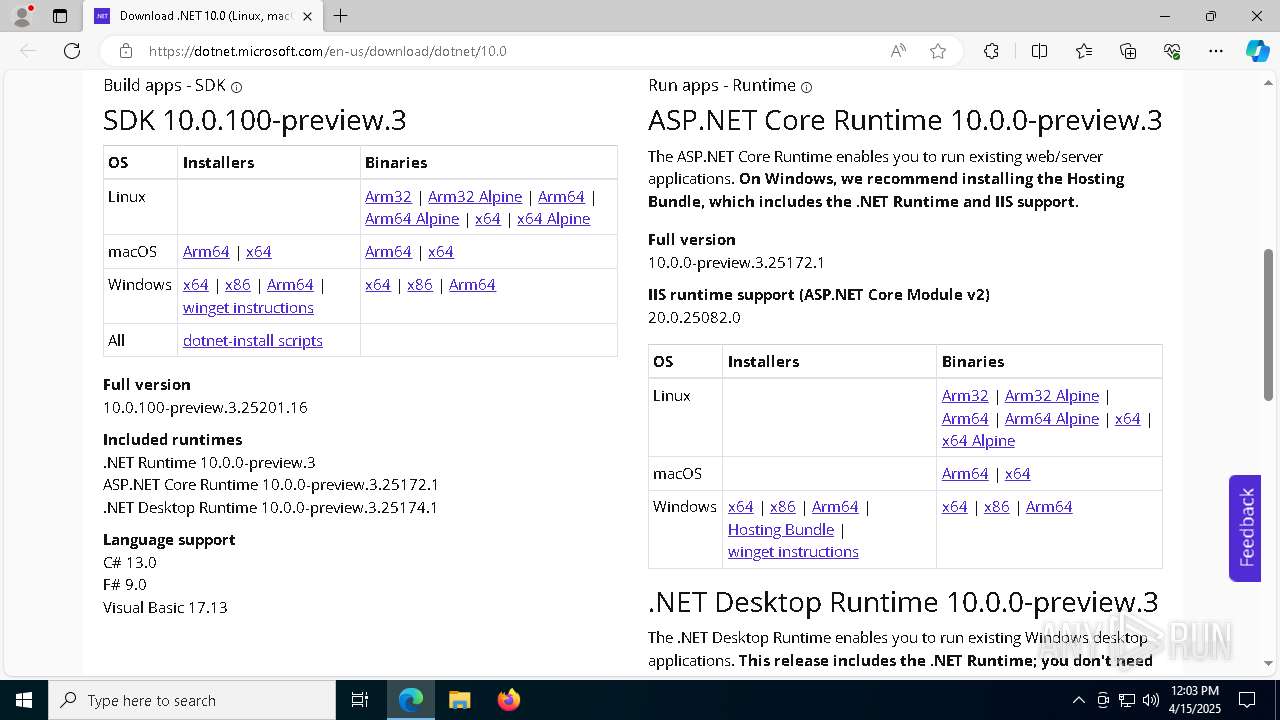This screenshot has width=1280, height=720.
Task: Select IIS runtime version 20.0.25082.0 text
Action: click(x=694, y=317)
